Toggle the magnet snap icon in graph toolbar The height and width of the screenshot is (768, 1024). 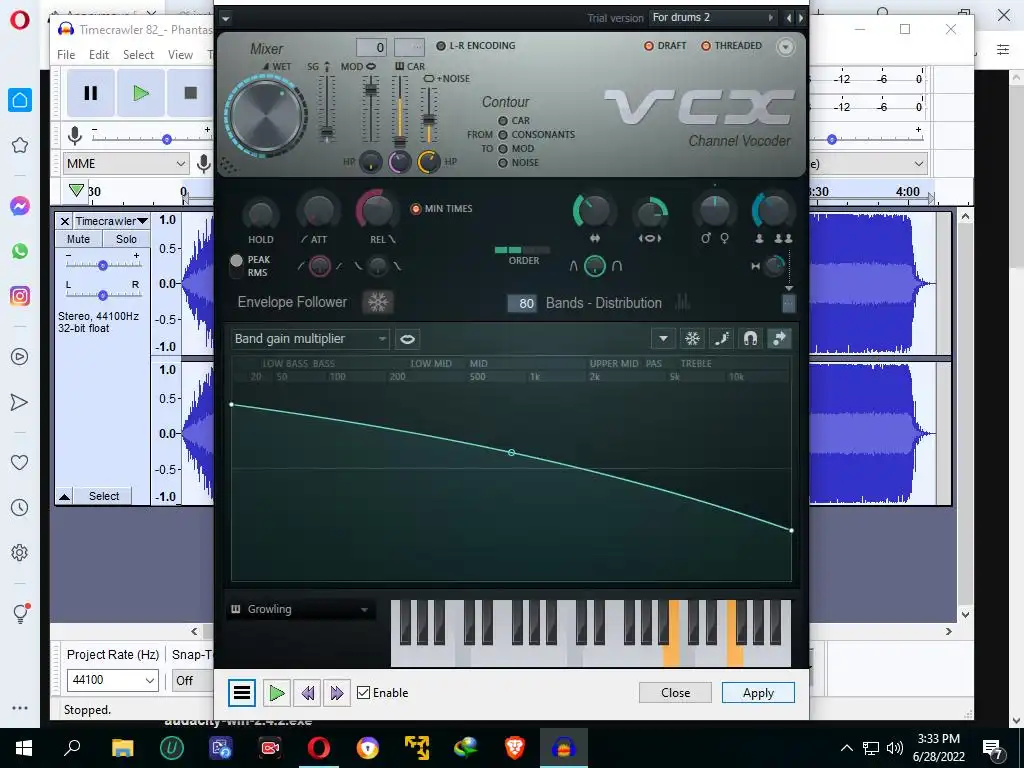(x=750, y=338)
